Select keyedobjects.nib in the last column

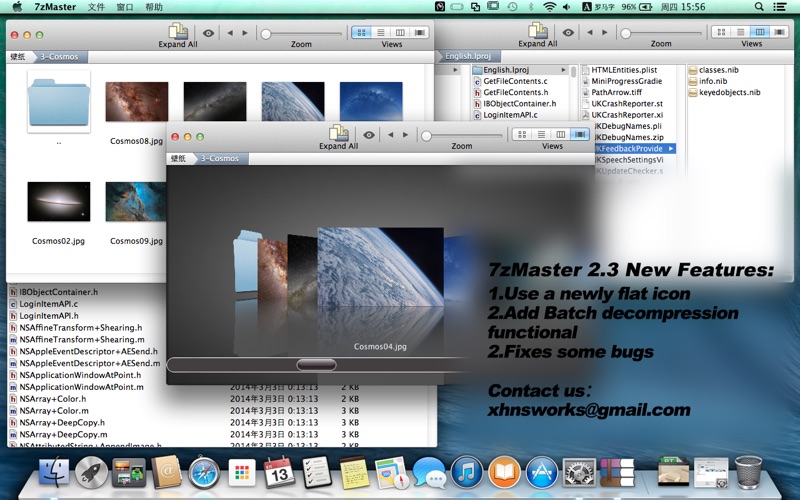pos(730,92)
